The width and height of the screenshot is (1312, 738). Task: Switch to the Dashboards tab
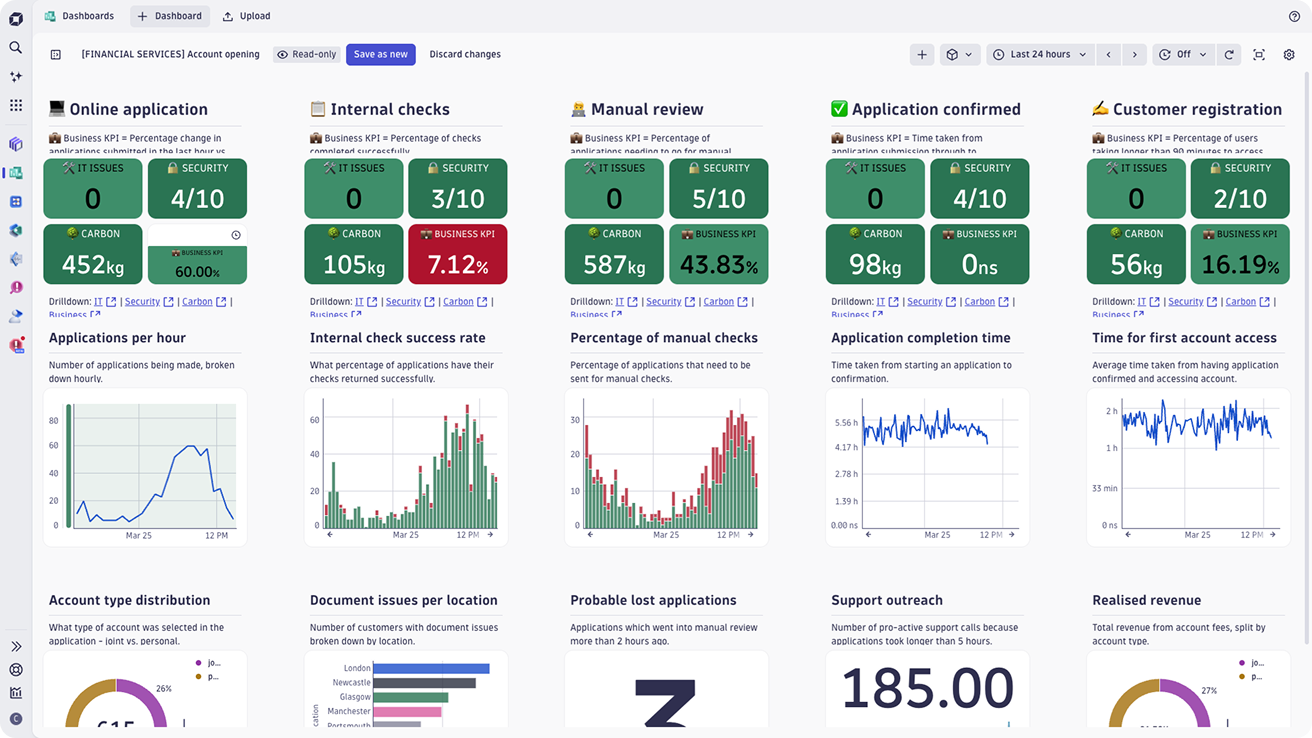[79, 17]
